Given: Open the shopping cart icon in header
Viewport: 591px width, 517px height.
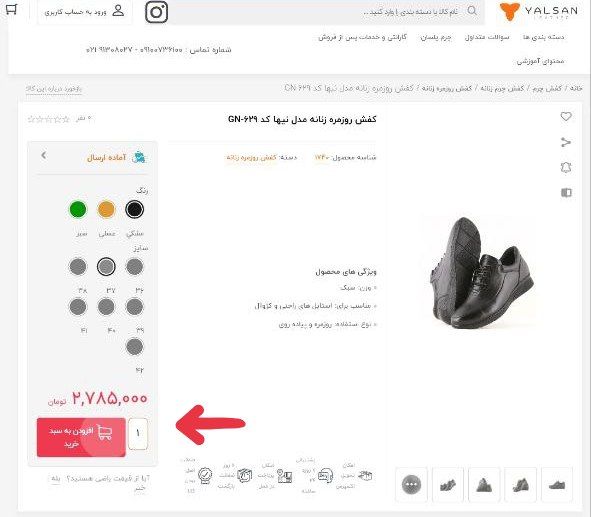Looking at the screenshot, I should [x=12, y=9].
